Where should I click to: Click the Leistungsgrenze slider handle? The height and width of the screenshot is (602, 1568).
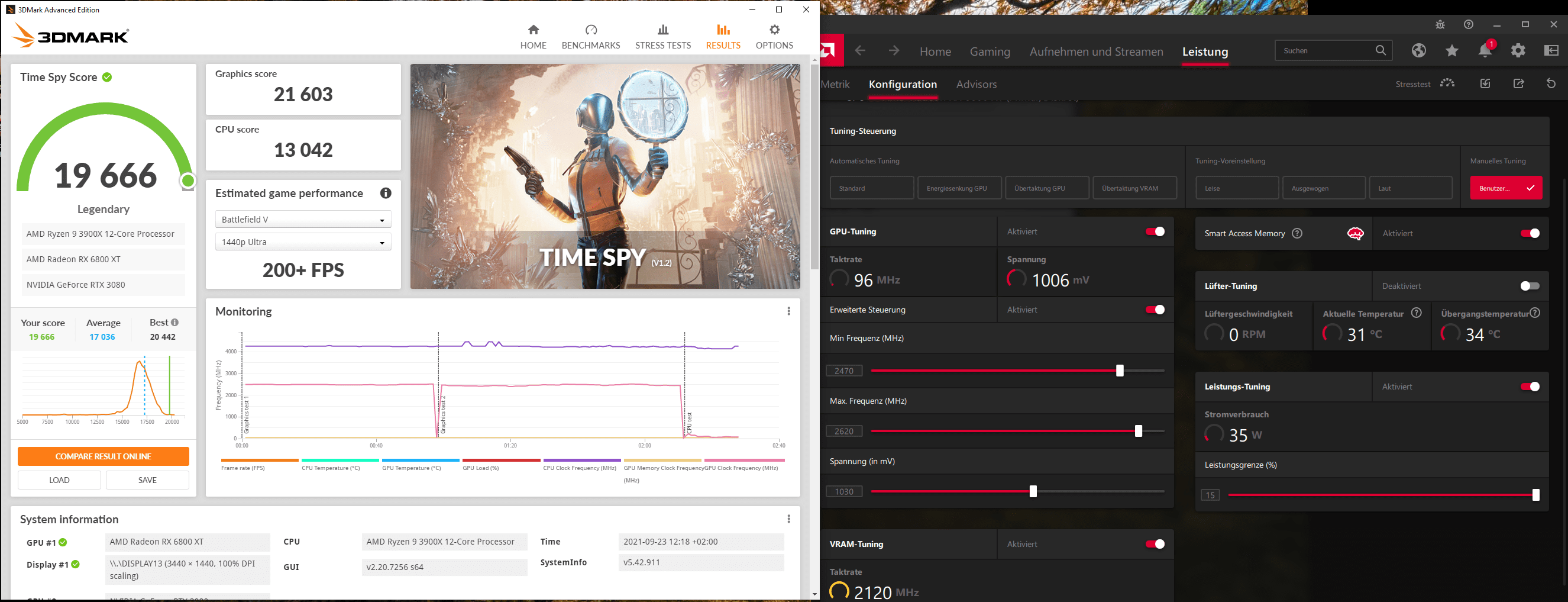[x=1535, y=495]
